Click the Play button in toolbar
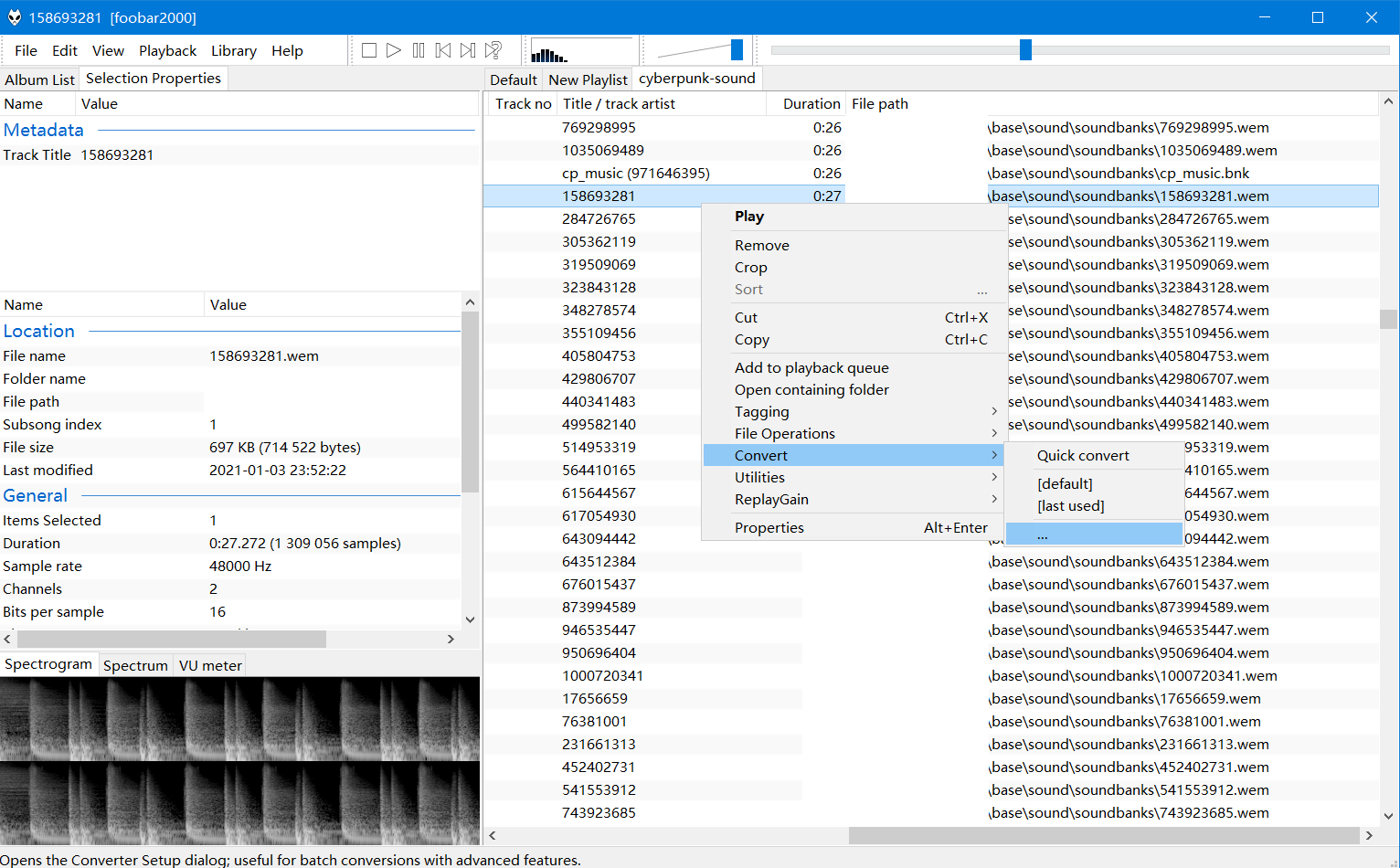The image size is (1400, 868). (394, 50)
